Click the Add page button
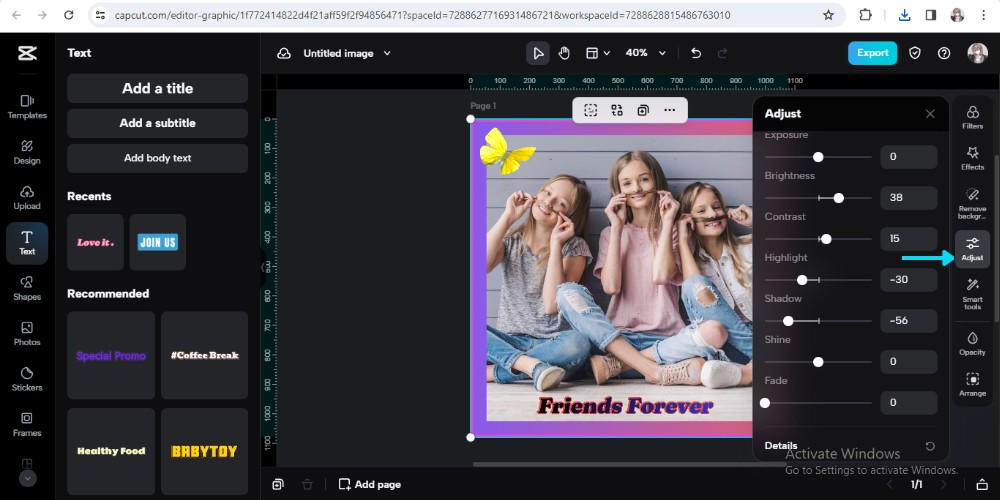The height and width of the screenshot is (500, 1000). coord(370,485)
